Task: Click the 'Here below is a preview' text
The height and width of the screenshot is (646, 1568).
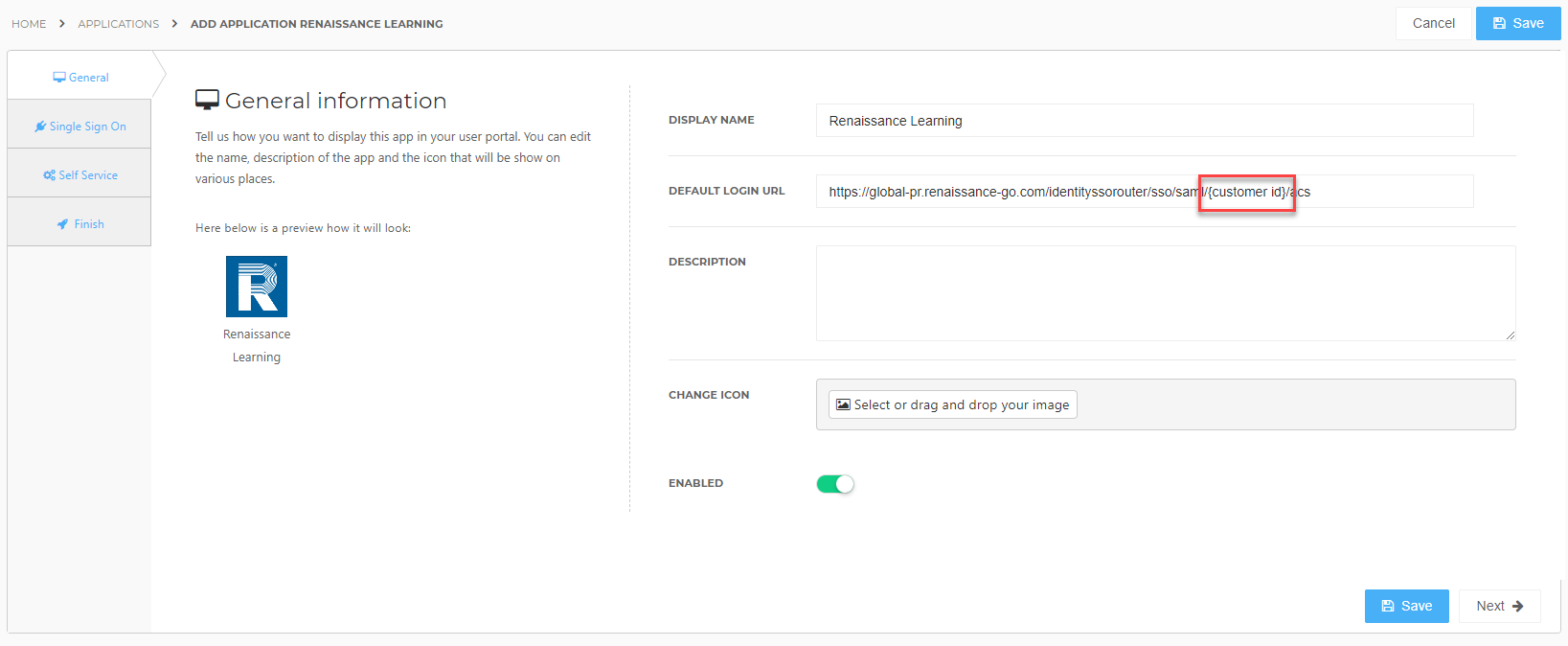Action: 303,228
